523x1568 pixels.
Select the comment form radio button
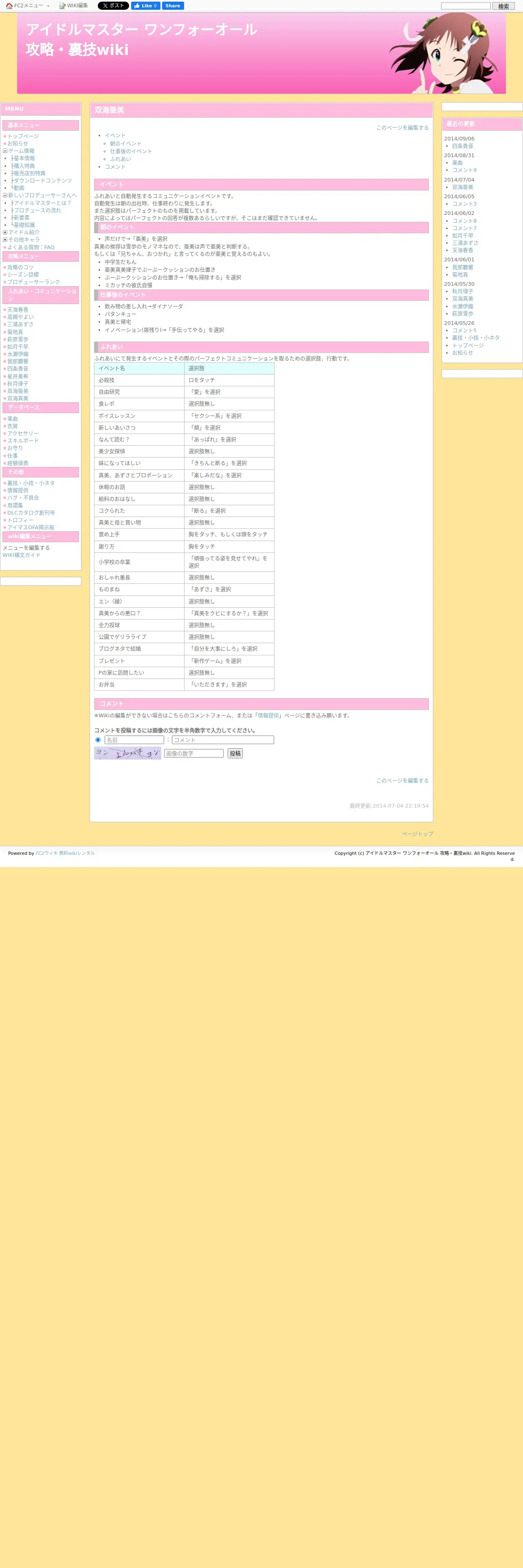pos(98,740)
